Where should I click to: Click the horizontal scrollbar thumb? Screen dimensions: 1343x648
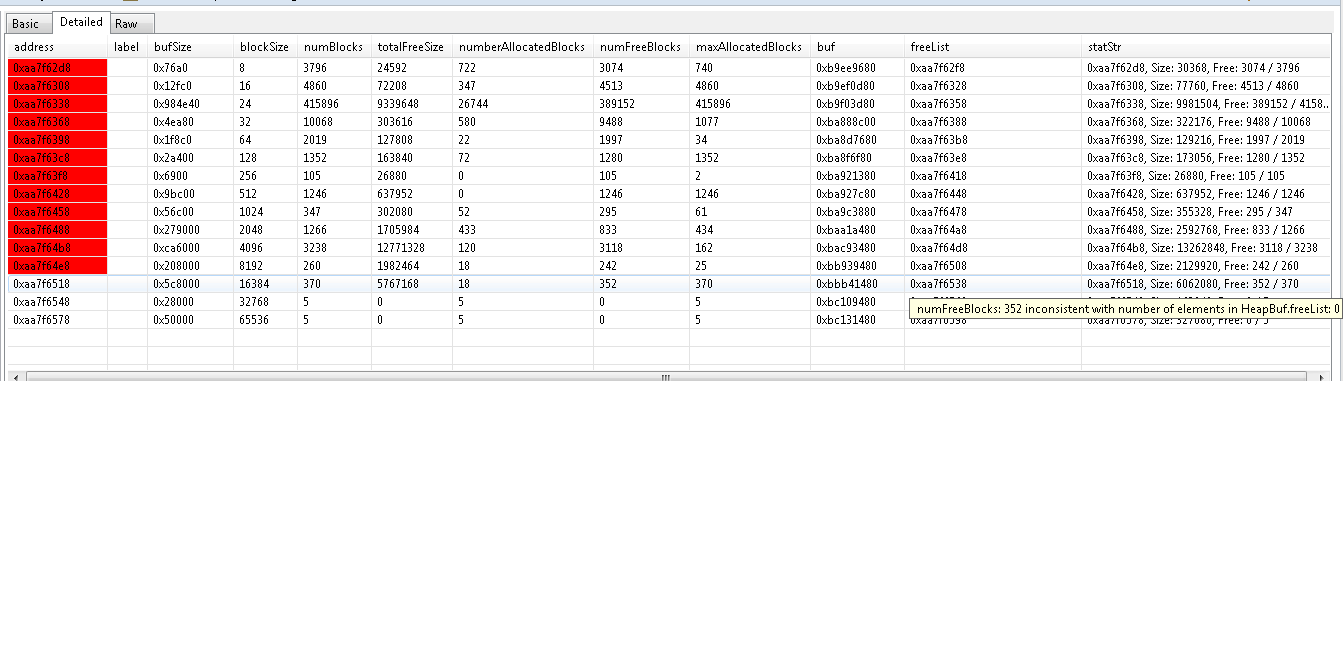[665, 377]
